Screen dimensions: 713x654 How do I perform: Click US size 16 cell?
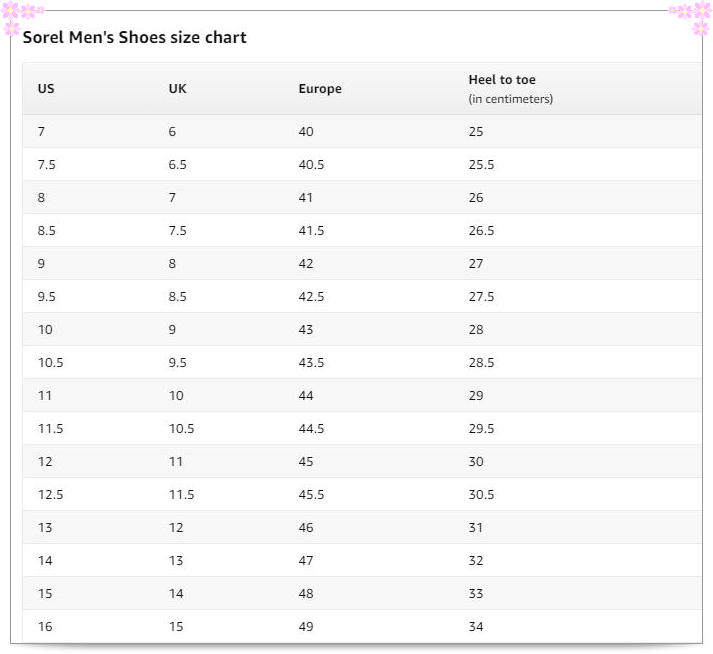(x=45, y=627)
